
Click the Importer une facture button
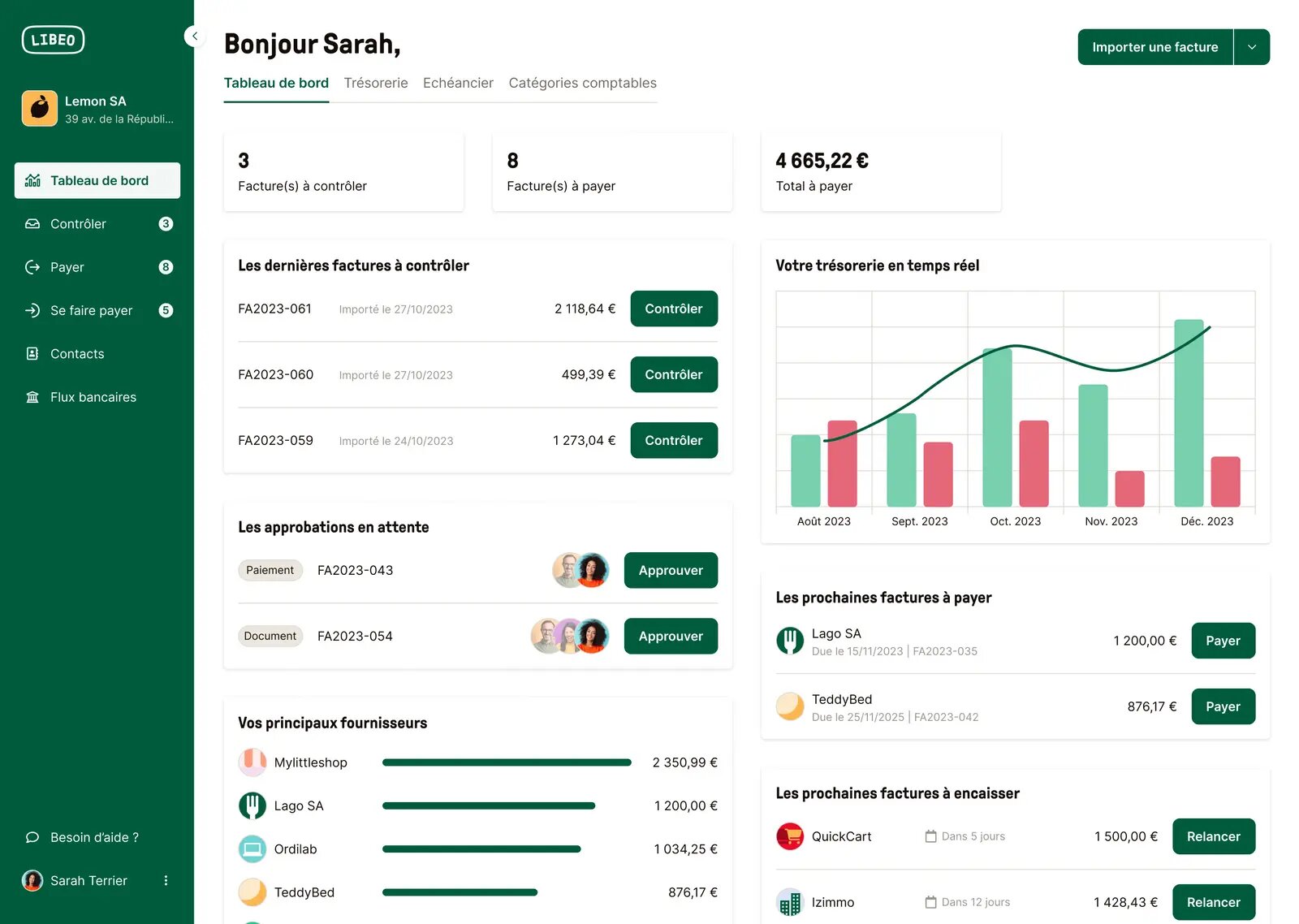pos(1154,47)
